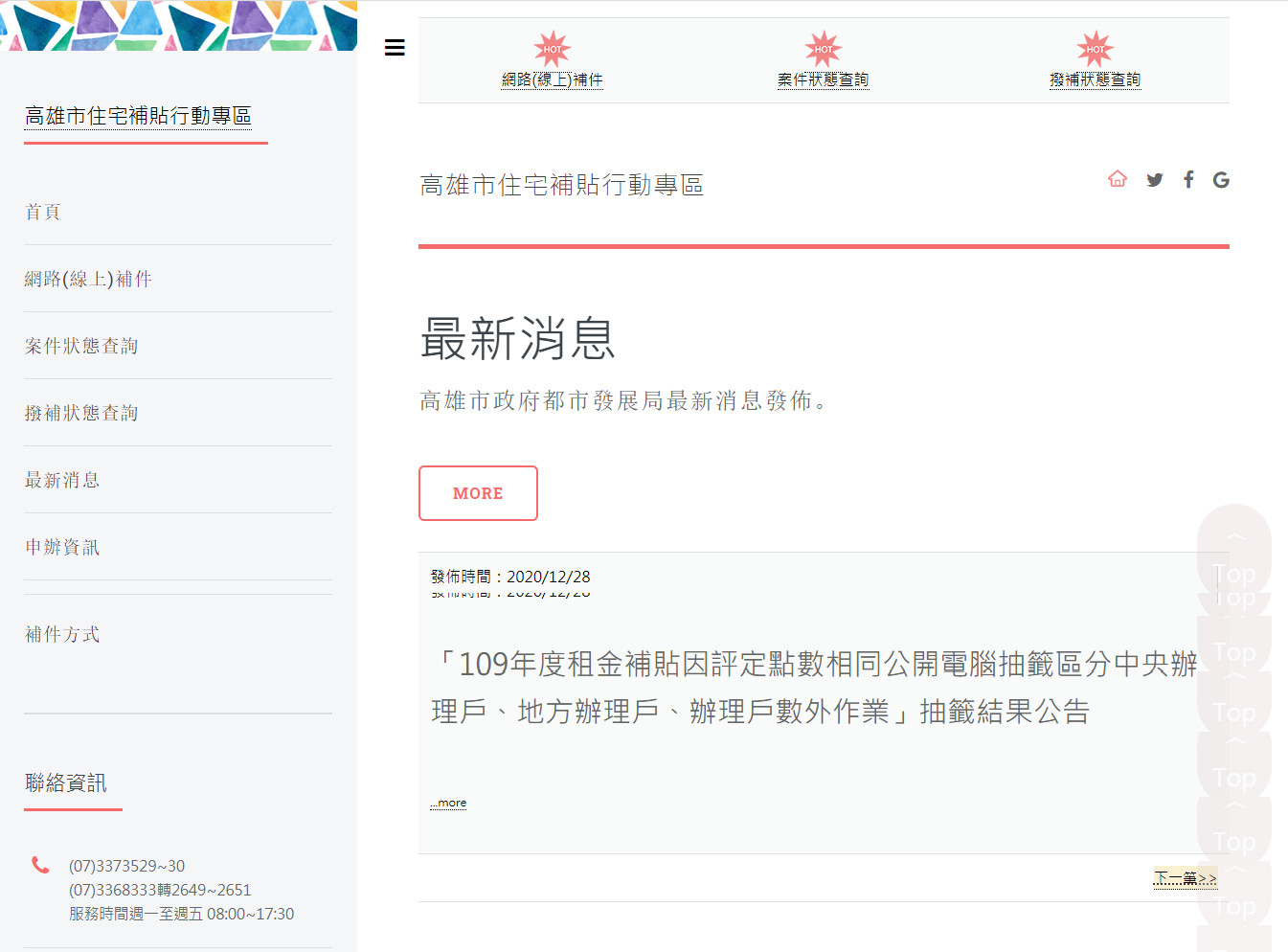Click phone number (07)3373529~30
Screen dimensions: 1288x952
(x=126, y=866)
